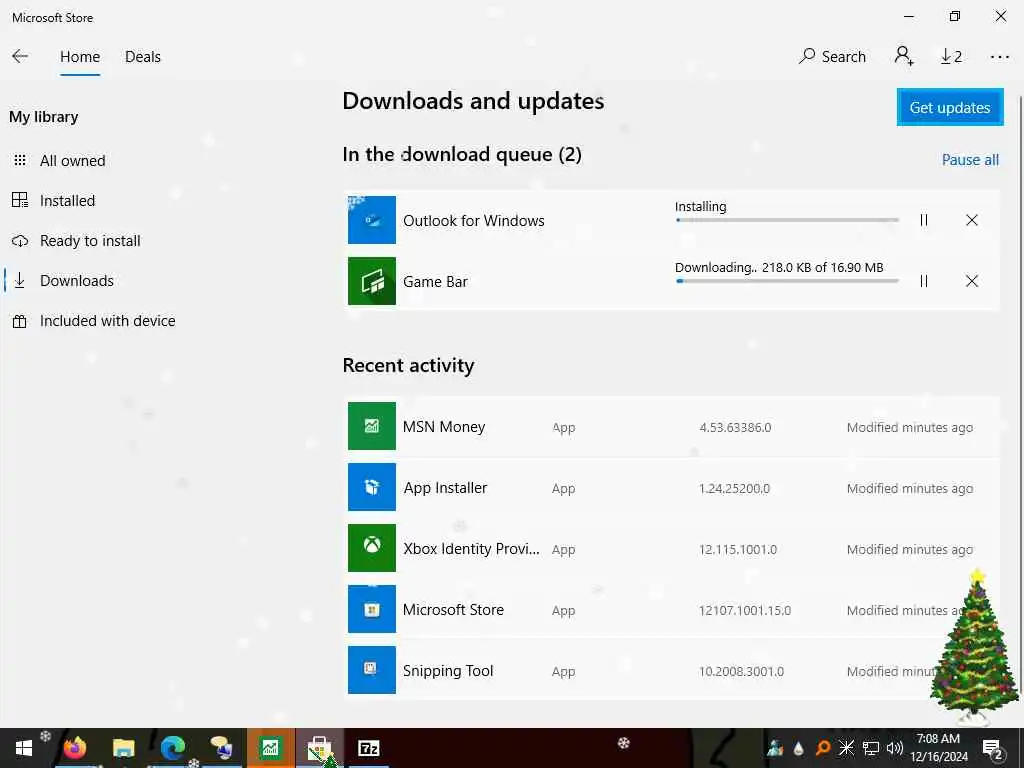Click the Outlook for Windows name
1024x768 pixels.
tap(473, 221)
